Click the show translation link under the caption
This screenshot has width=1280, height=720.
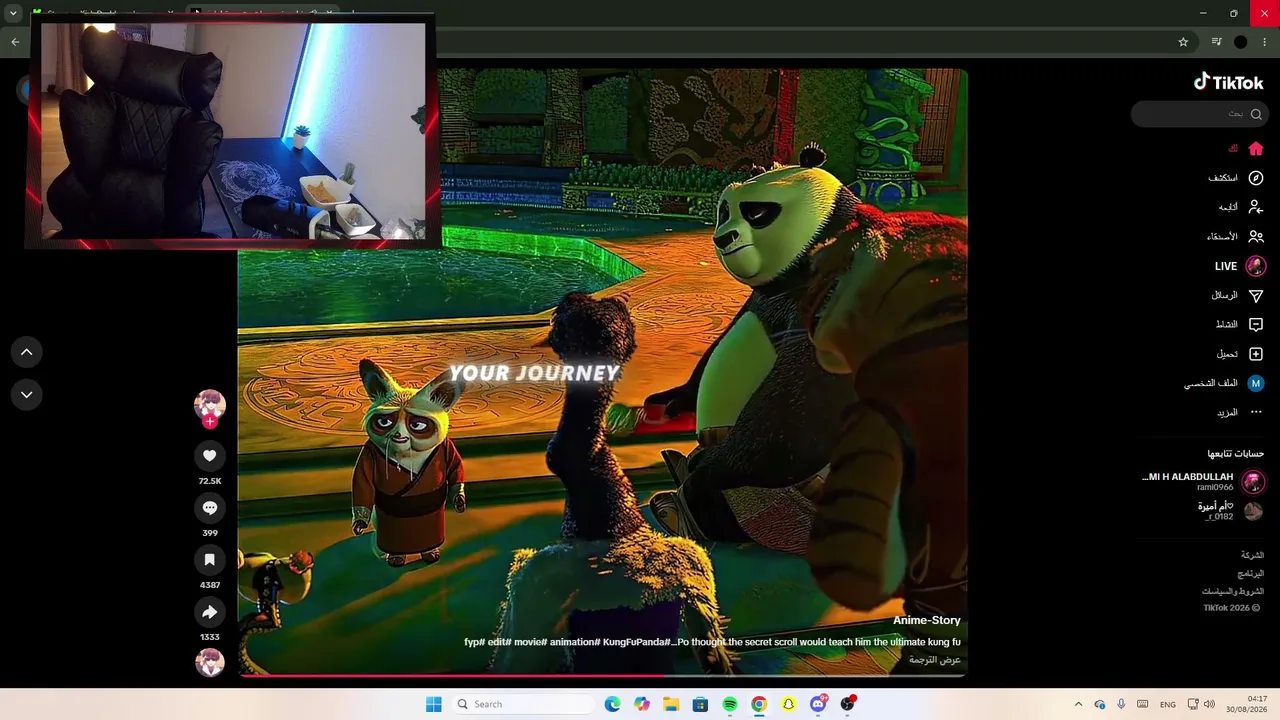tap(935, 660)
